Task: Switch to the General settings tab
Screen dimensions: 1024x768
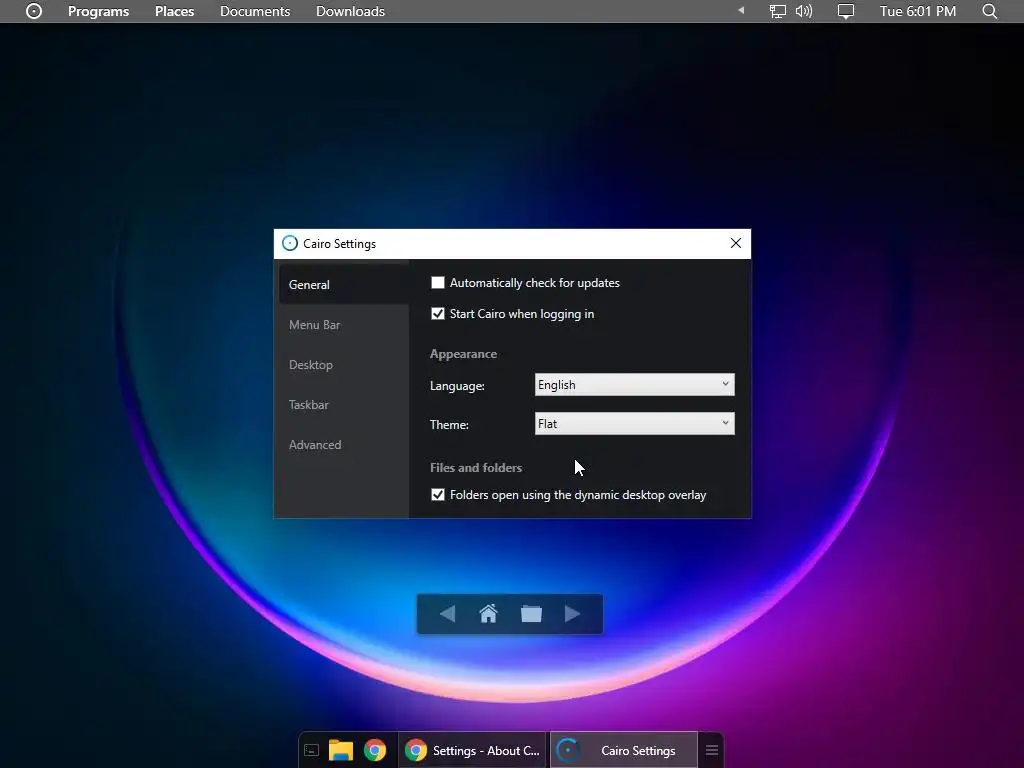Action: point(344,285)
